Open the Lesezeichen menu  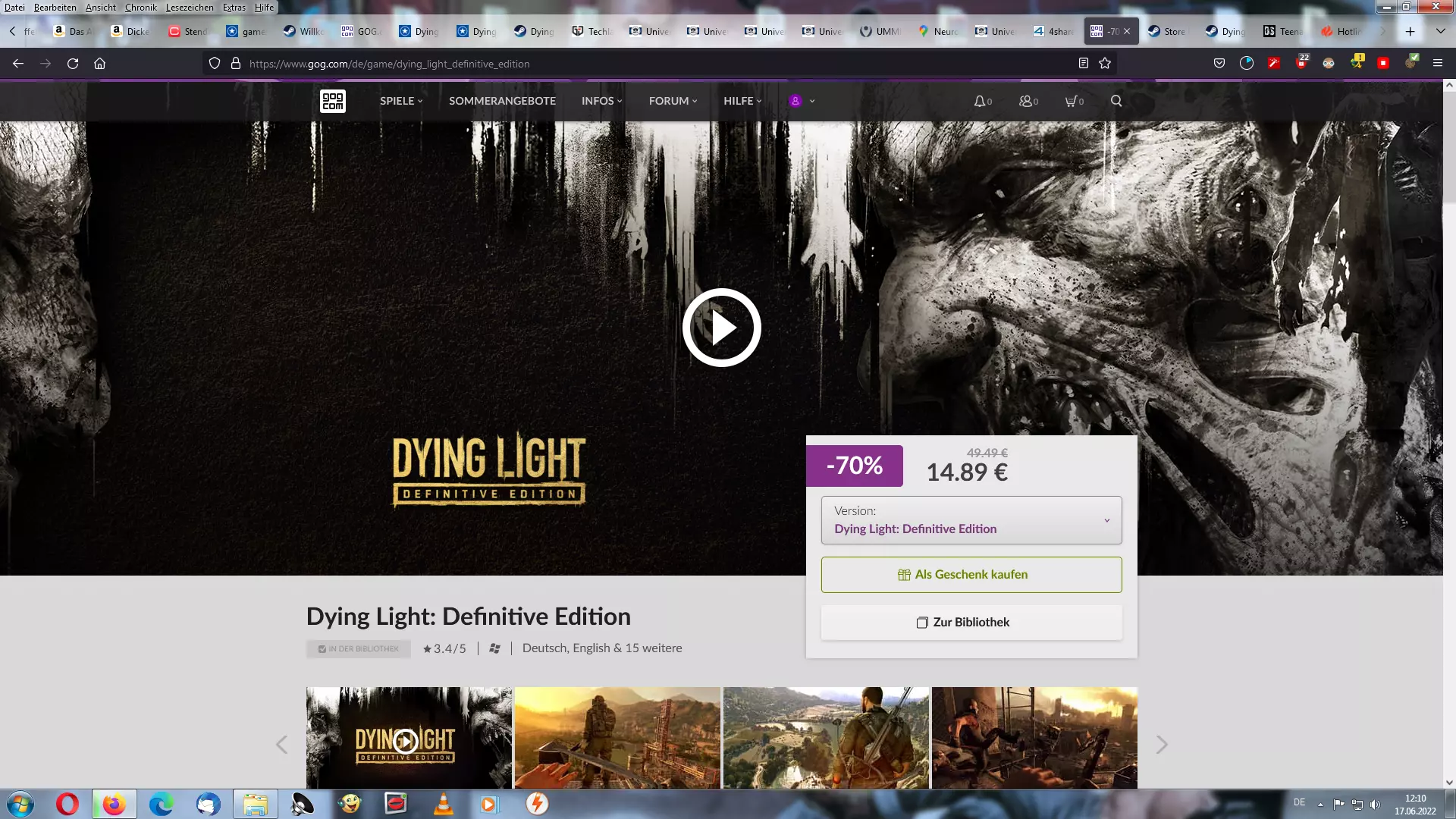click(190, 7)
